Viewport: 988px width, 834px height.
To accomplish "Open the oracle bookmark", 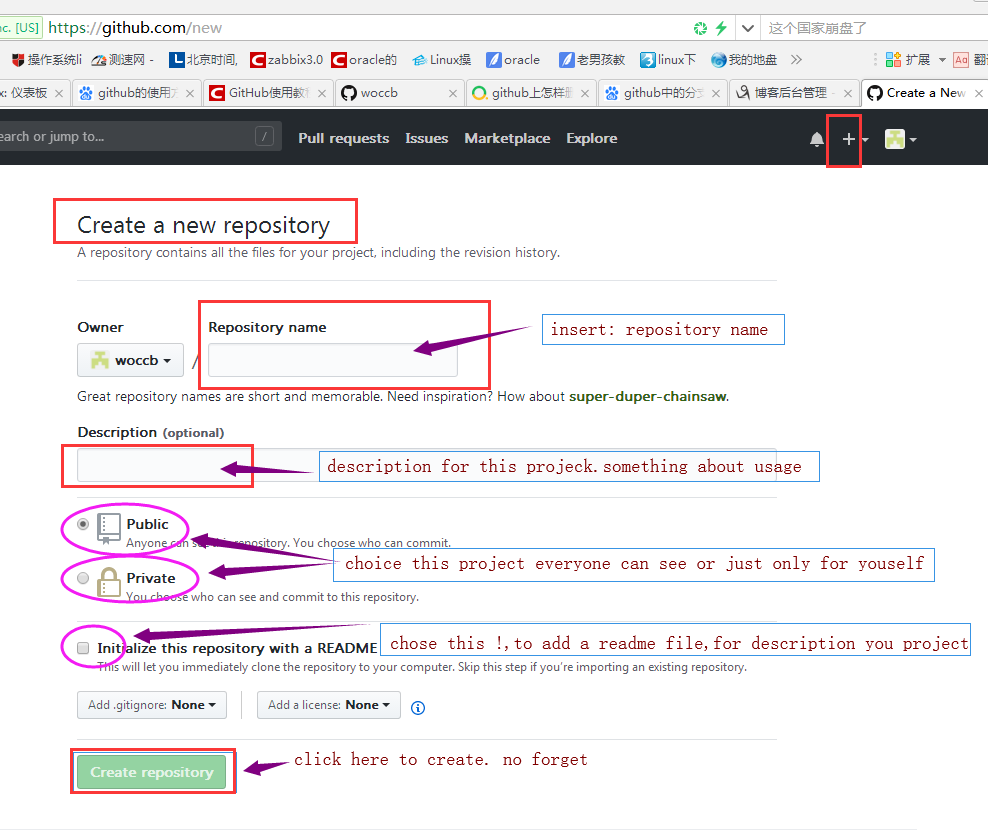I will point(513,60).
